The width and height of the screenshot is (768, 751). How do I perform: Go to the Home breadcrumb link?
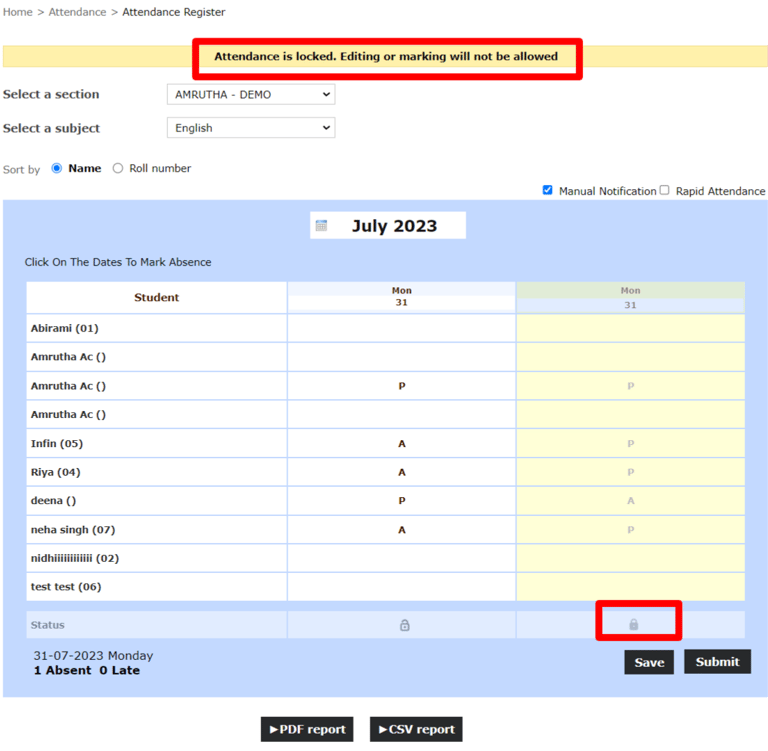(18, 12)
